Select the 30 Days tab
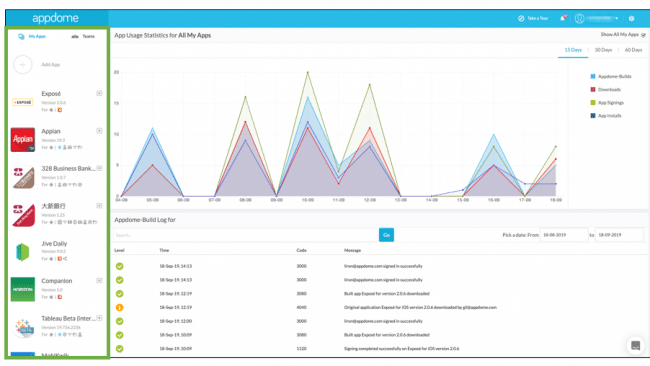650x366 pixels. (603, 50)
